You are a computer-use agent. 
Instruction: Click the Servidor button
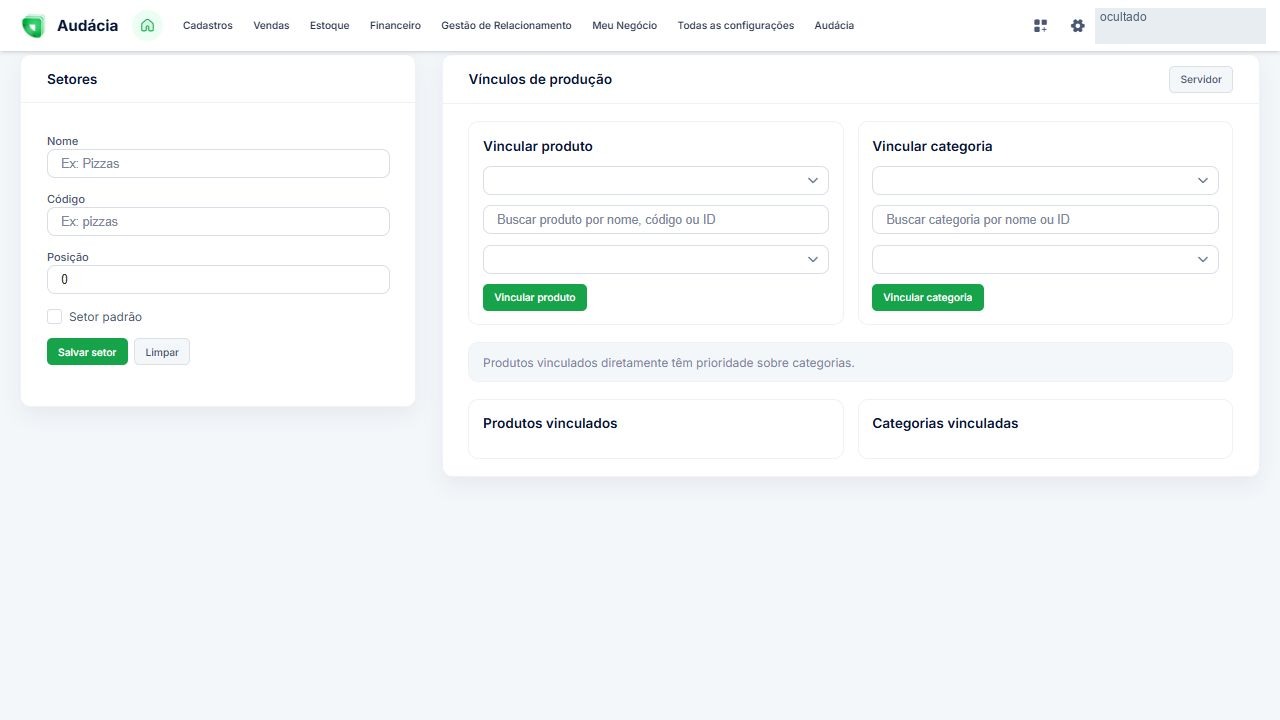pos(1201,80)
